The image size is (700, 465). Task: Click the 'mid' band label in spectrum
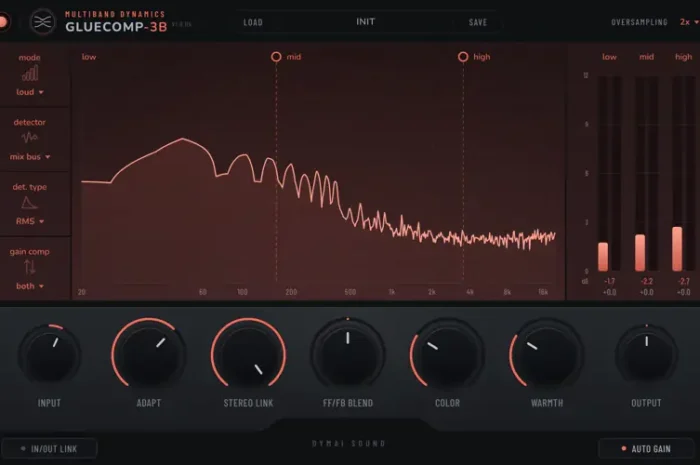[x=294, y=57]
